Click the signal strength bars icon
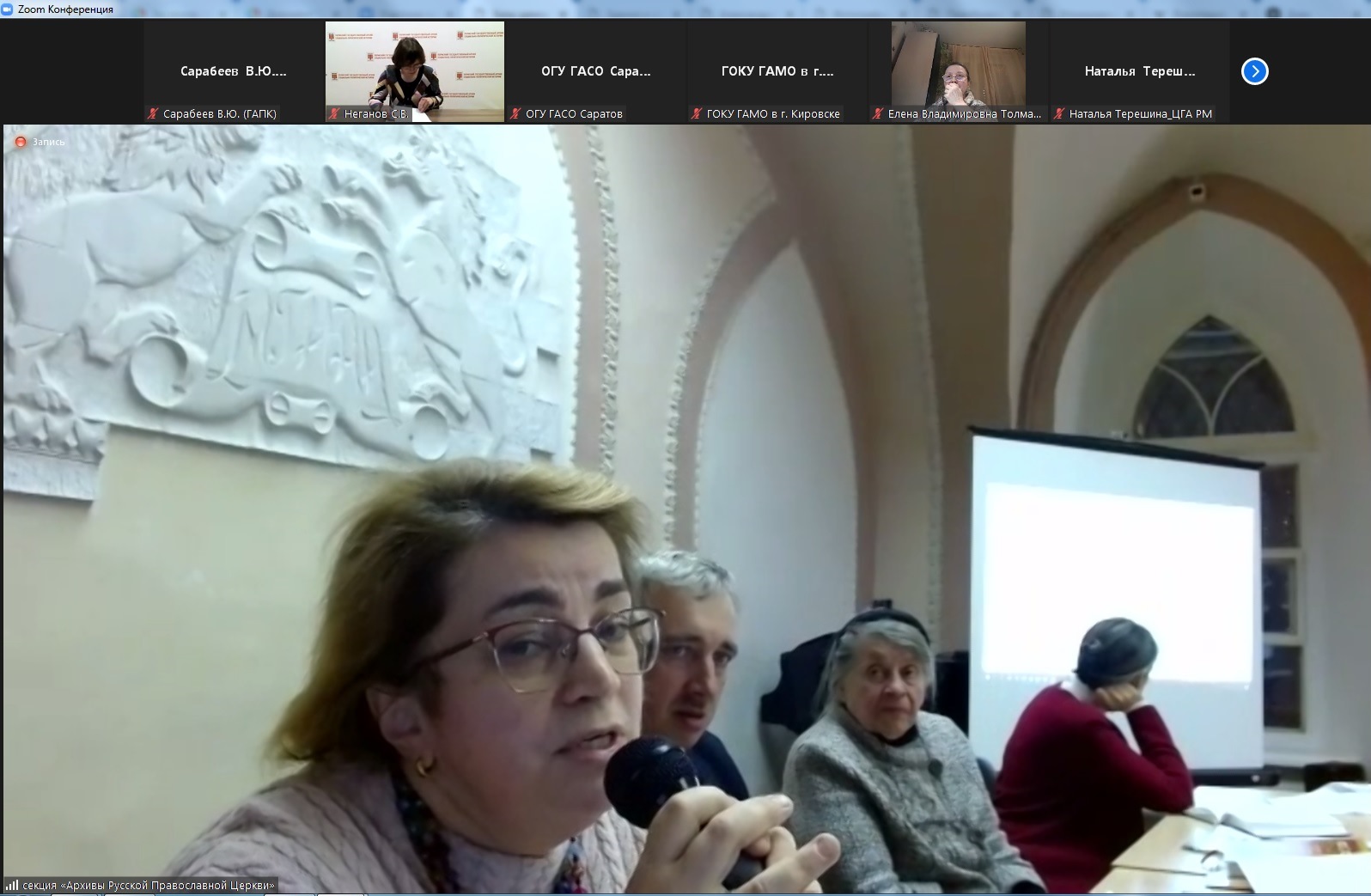The image size is (1371, 896). coord(12,885)
